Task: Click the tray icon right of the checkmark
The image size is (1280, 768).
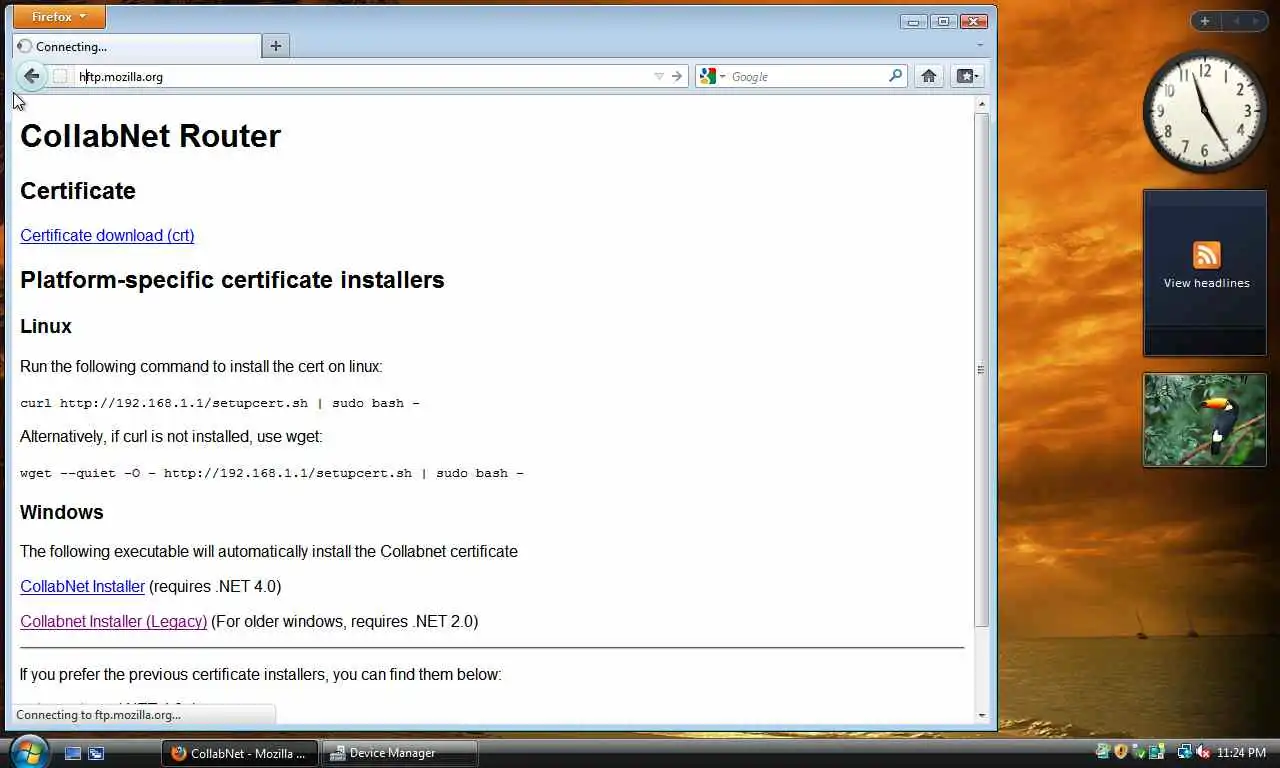Action: coord(1157,752)
